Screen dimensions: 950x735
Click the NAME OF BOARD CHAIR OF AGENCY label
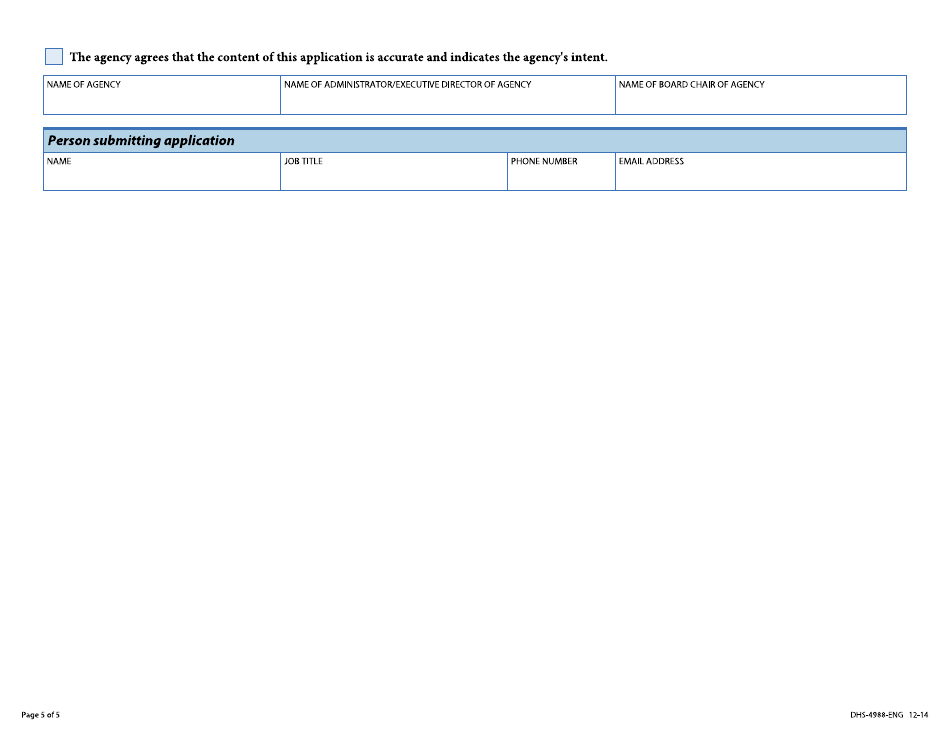[x=691, y=85]
